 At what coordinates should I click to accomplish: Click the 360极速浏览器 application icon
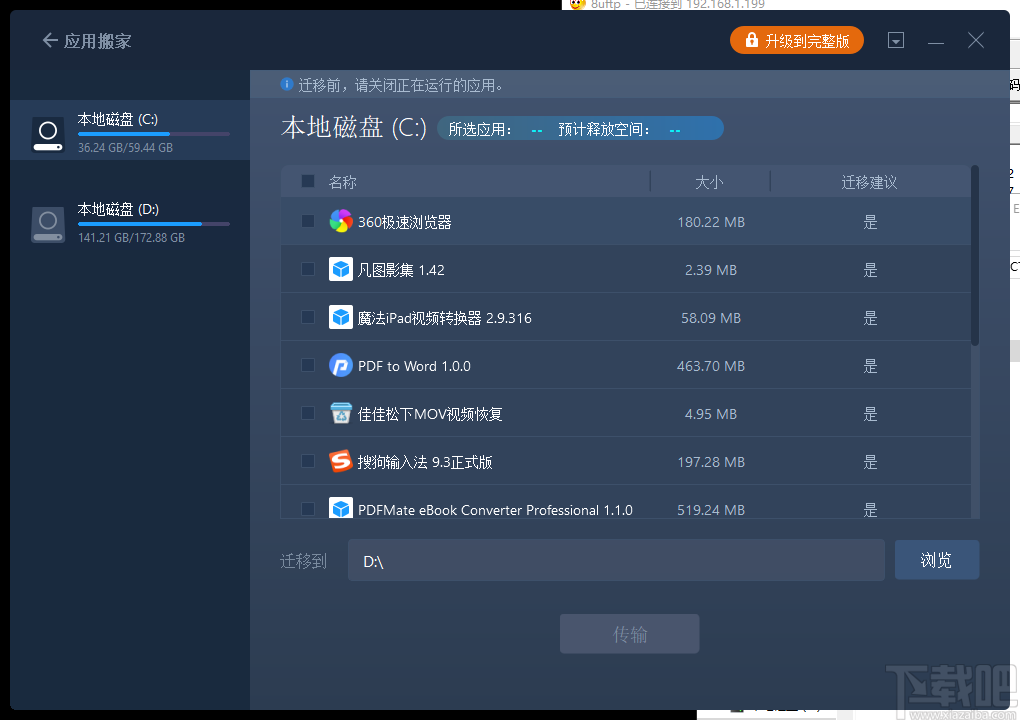341,221
